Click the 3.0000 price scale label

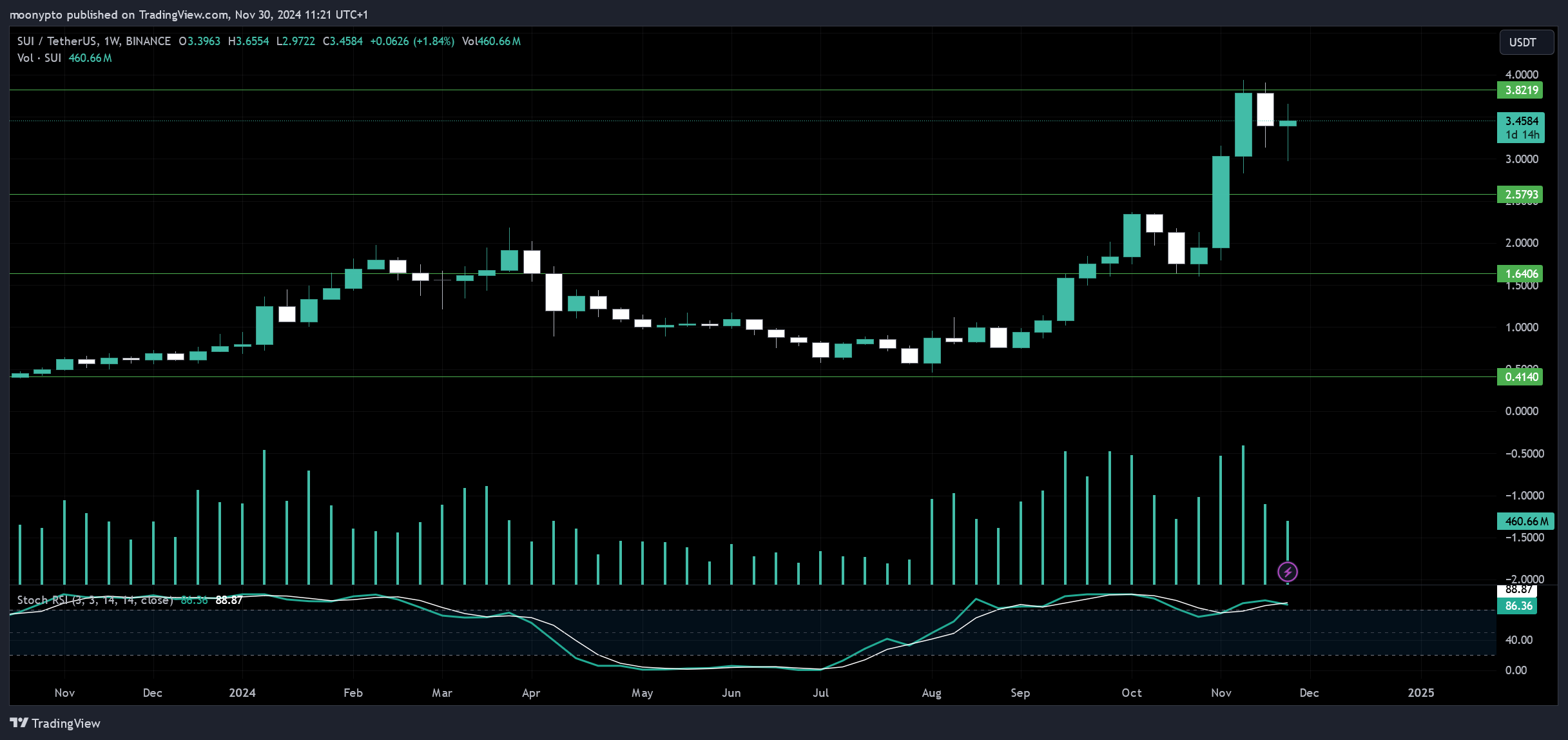pyautogui.click(x=1522, y=159)
